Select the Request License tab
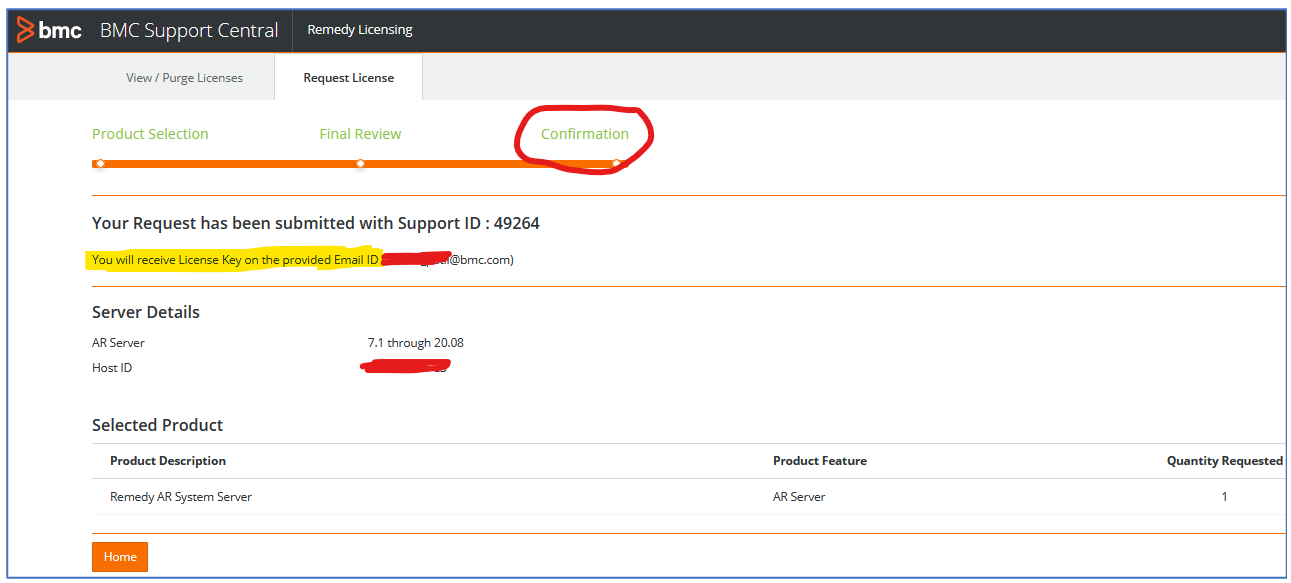This screenshot has width=1291, height=583. coord(349,78)
